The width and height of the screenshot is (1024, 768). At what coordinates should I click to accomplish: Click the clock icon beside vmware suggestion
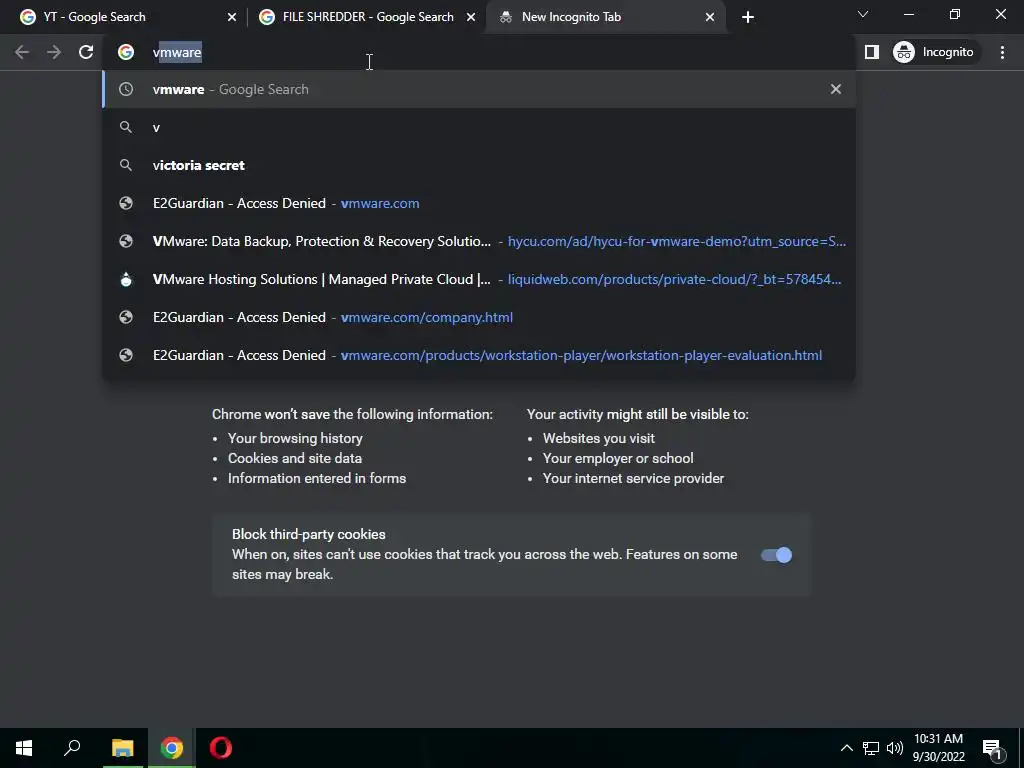pyautogui.click(x=126, y=89)
